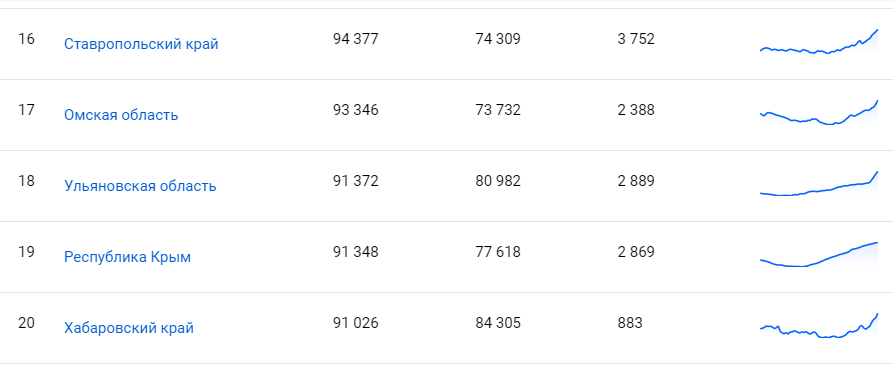The width and height of the screenshot is (893, 370).
Task: Click rank number 20
Action: 26,323
